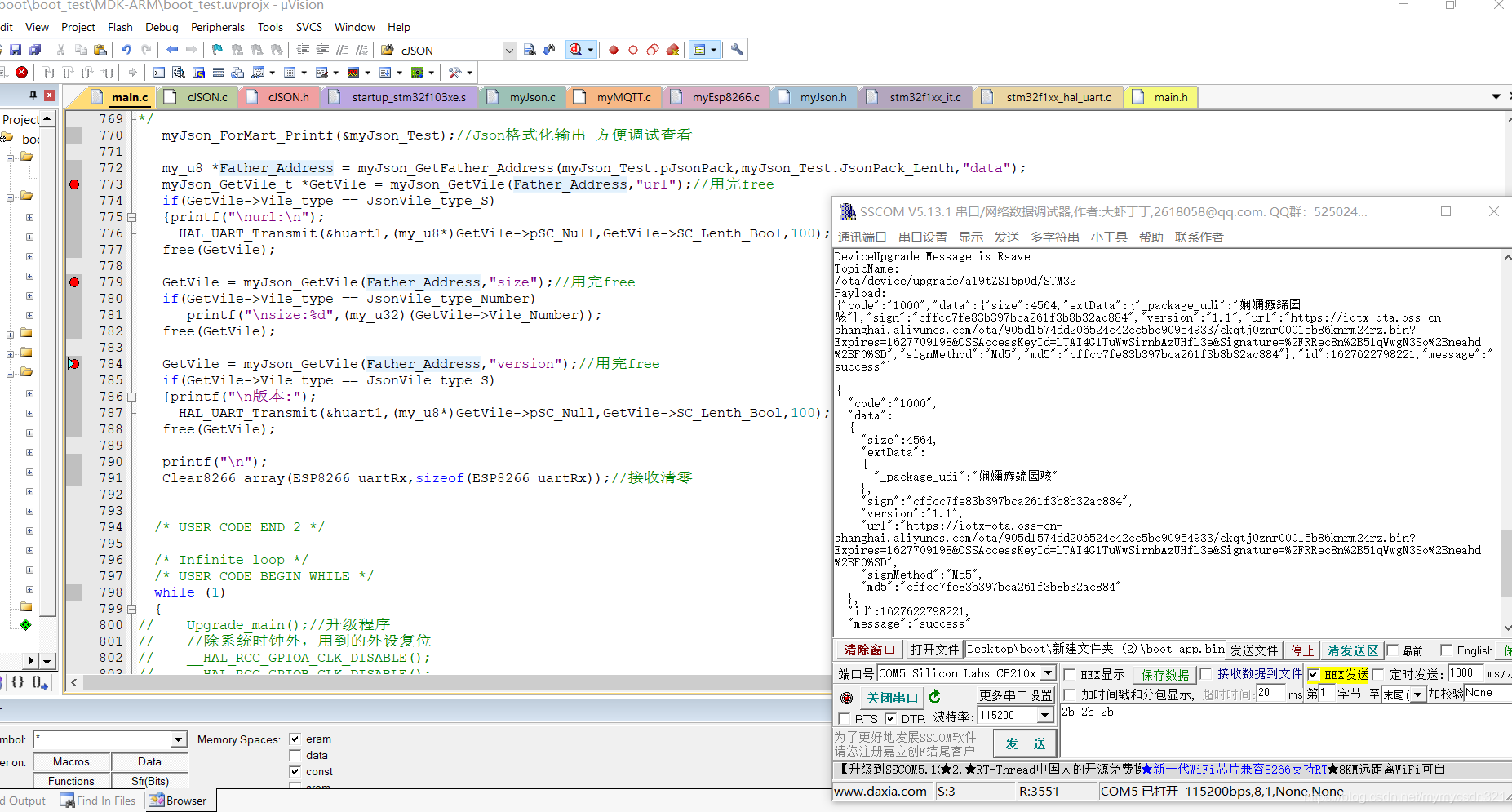Insert a breakpoint with the red dot icon
Screen dimensions: 1512x812
pyautogui.click(x=614, y=50)
